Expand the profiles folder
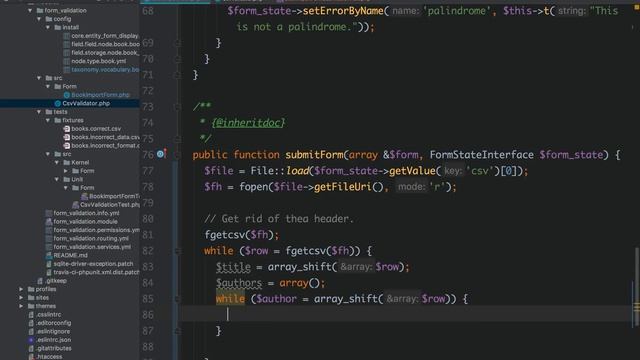Screen dimensions: 640x360 [21, 289]
